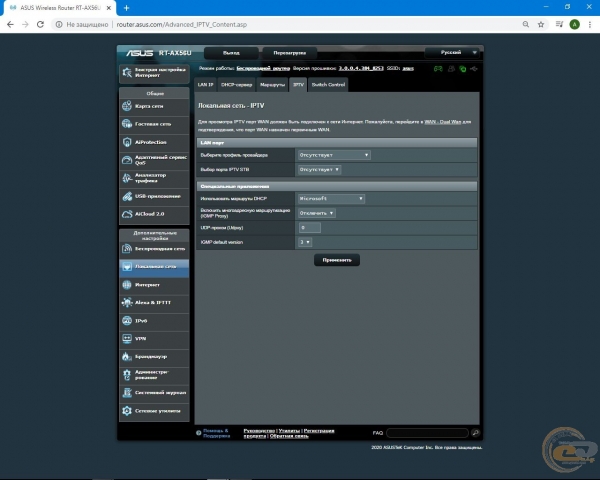
Task: Select the IPTV tab
Action: [x=298, y=85]
